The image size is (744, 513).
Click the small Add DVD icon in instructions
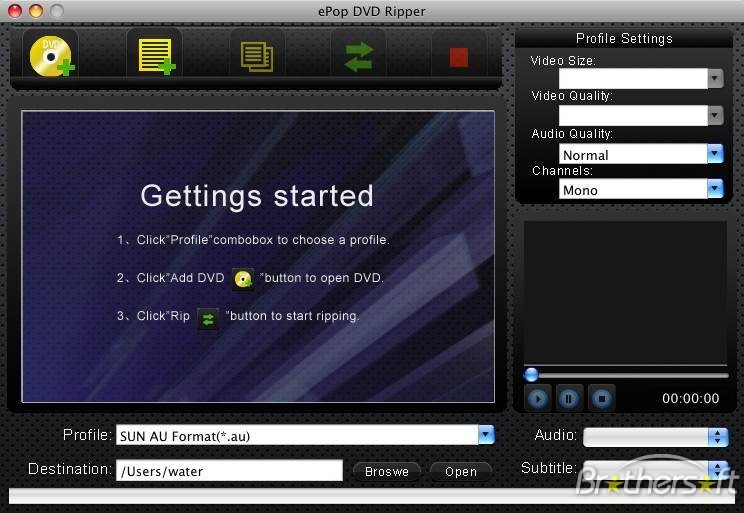tap(243, 279)
